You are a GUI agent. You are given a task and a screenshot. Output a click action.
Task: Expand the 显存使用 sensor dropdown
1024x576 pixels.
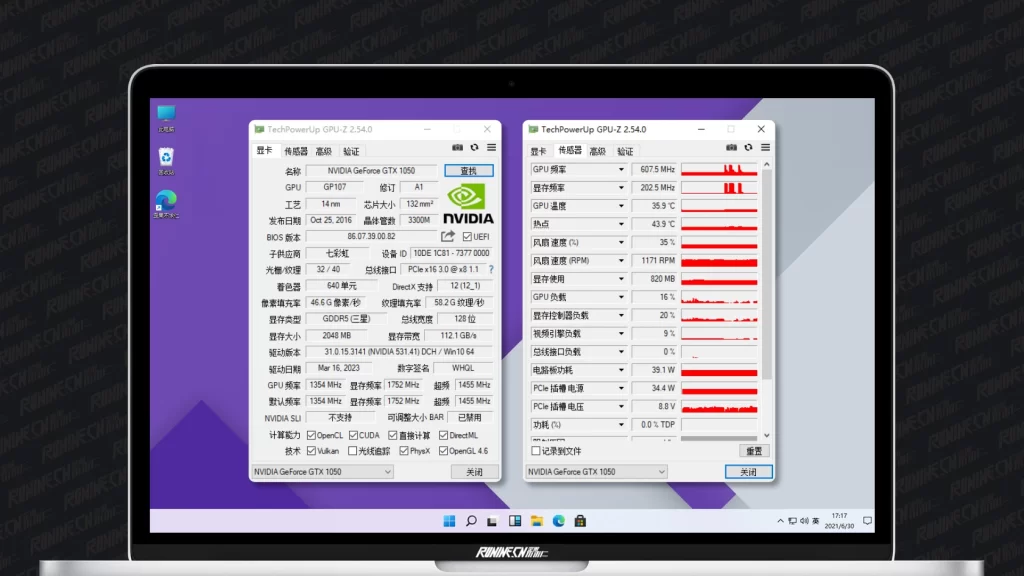621,279
